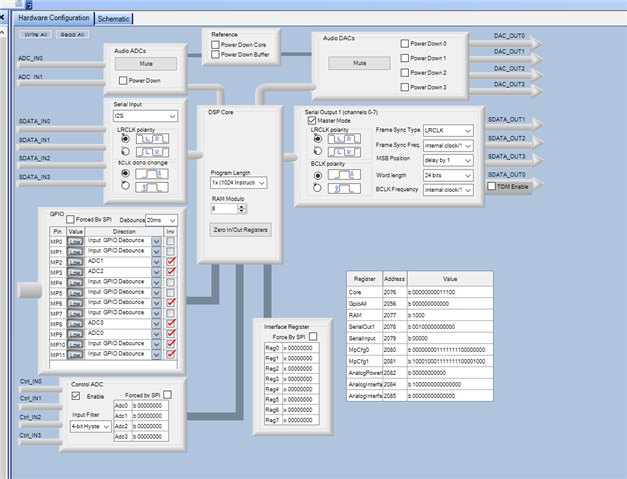The image size is (627, 479).
Task: Toggle MP5 Low value button
Action: pyautogui.click(x=75, y=293)
